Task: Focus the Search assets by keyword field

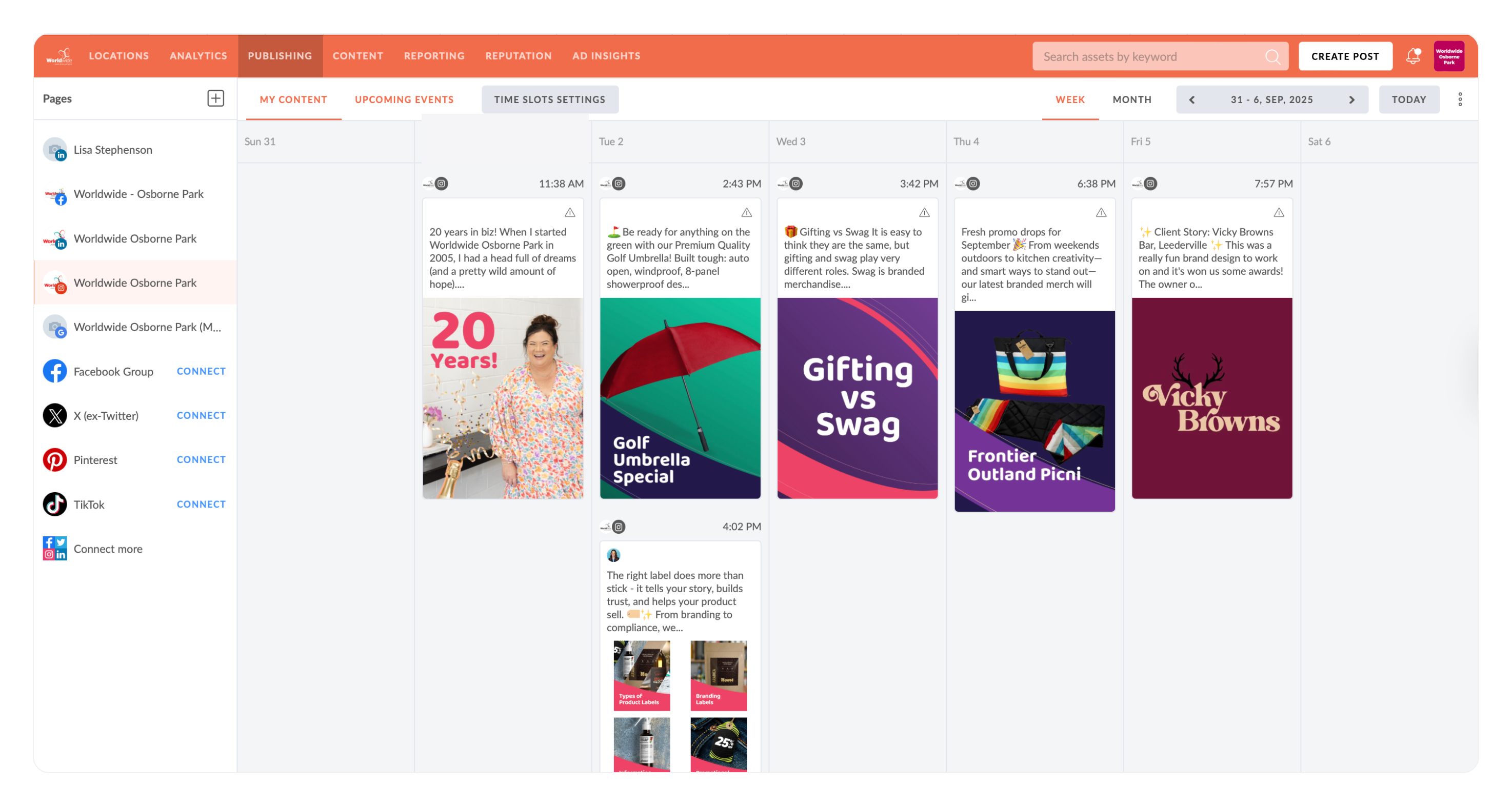Action: (1160, 56)
